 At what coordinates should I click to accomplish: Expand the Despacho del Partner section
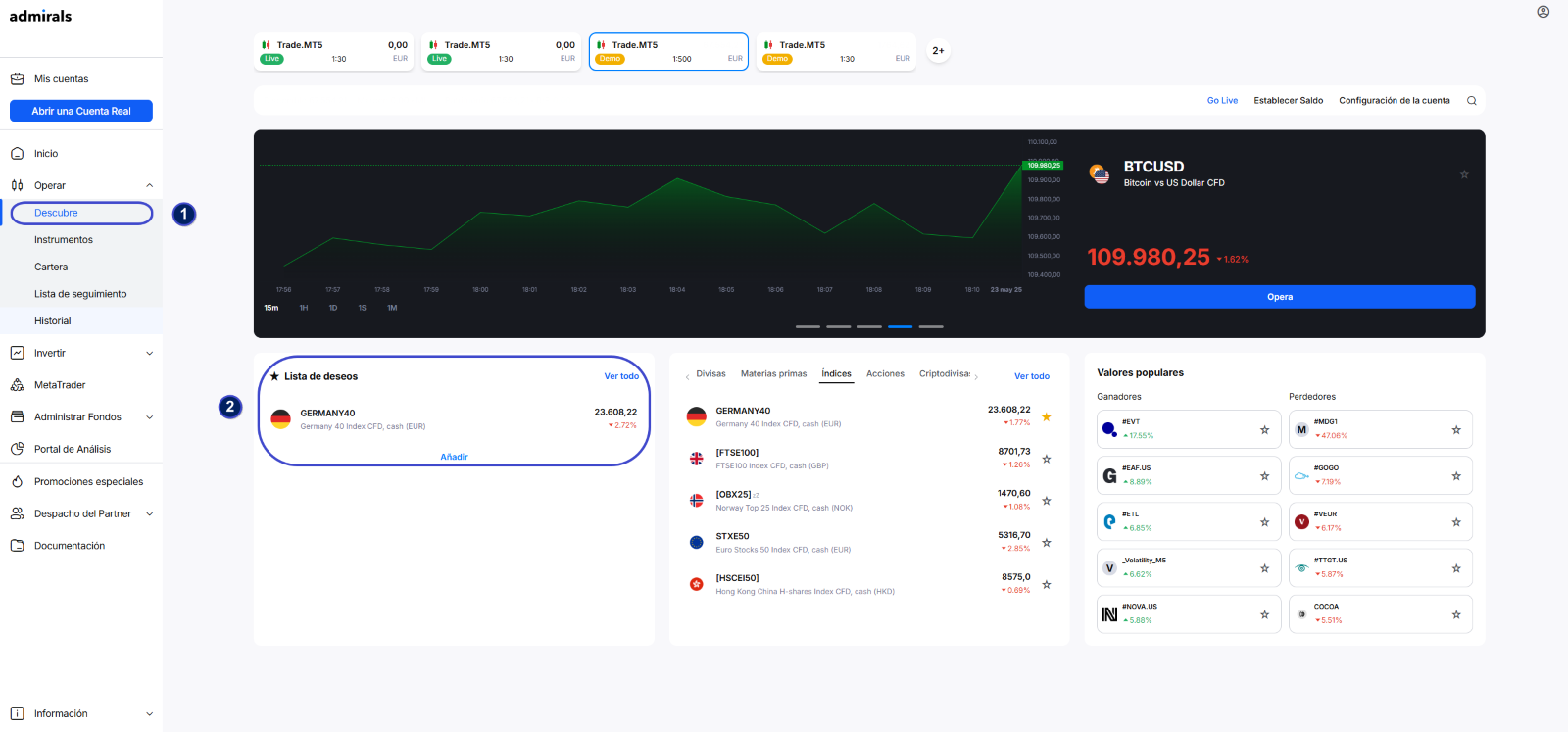coord(150,513)
